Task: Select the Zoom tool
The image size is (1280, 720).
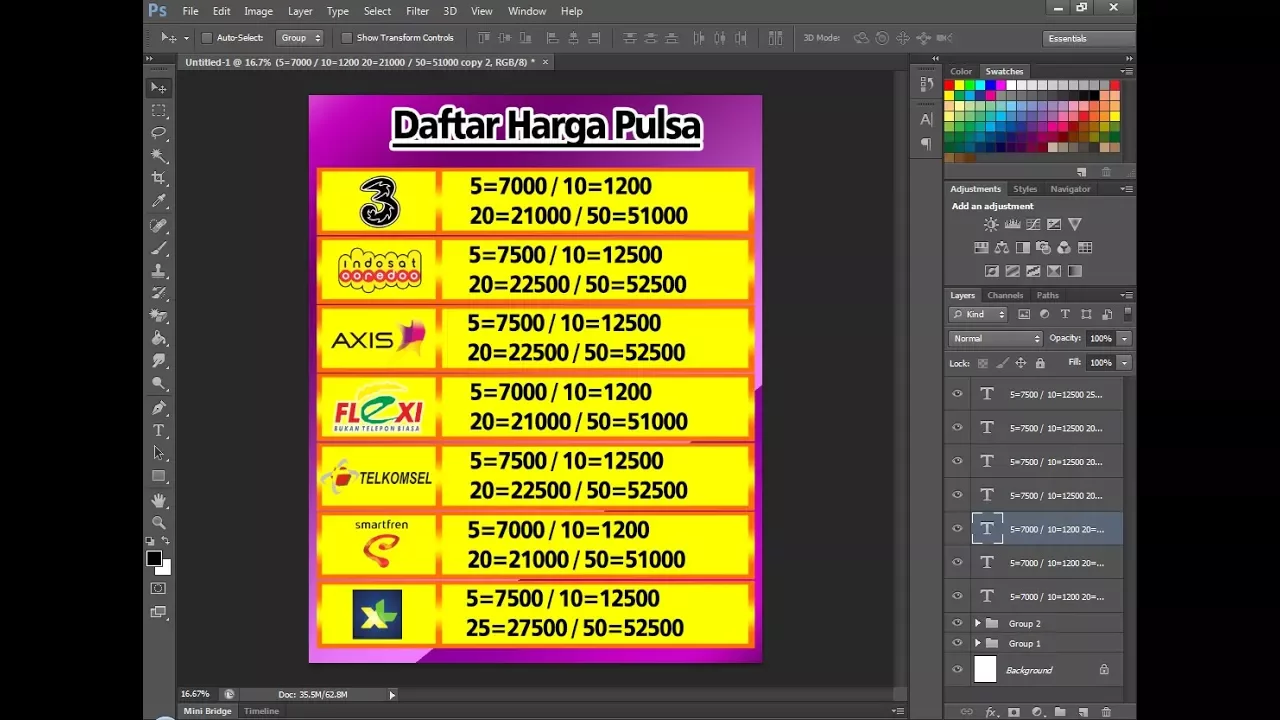Action: point(159,522)
